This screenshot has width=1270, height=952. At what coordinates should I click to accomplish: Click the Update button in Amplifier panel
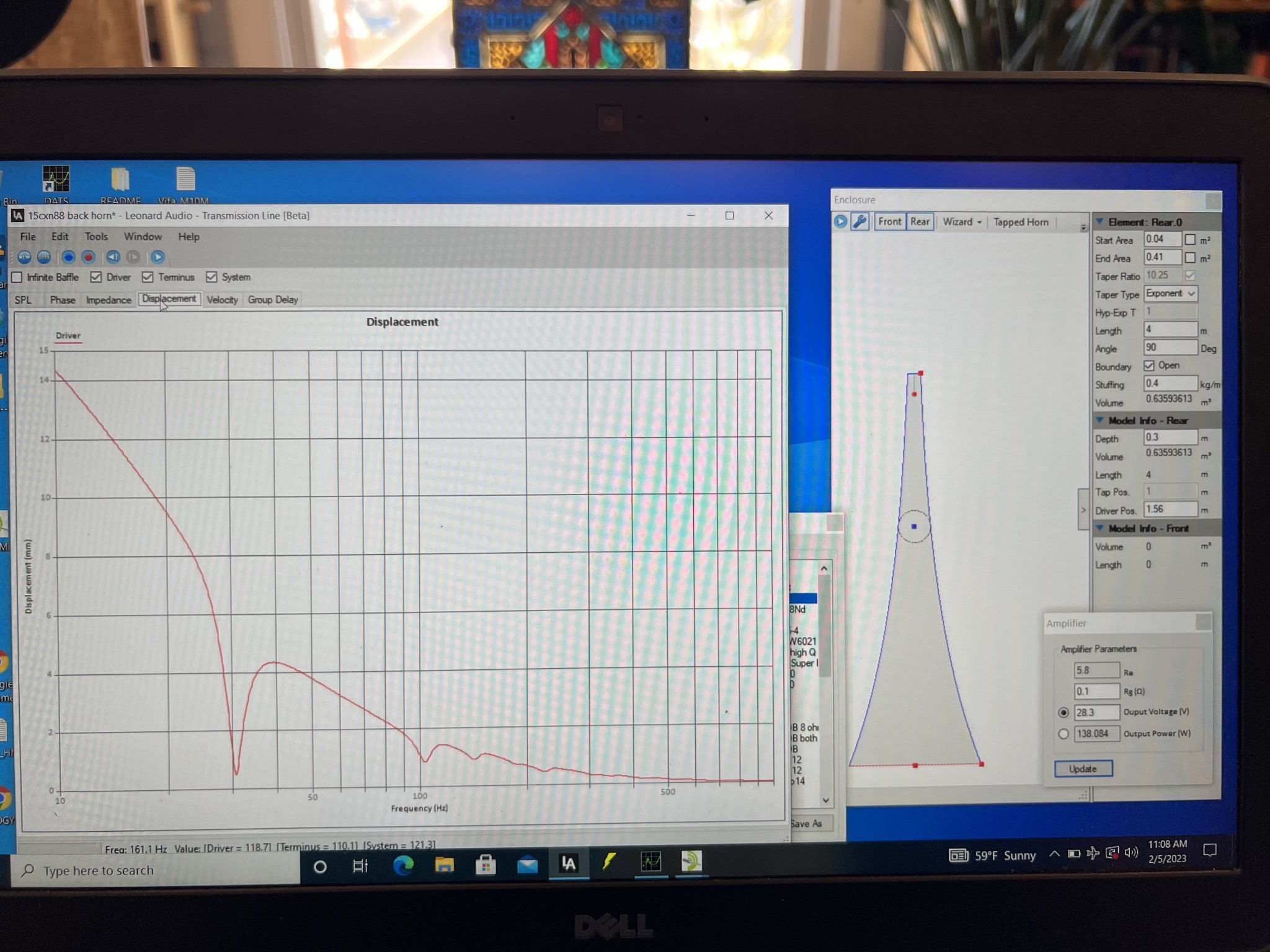1083,769
